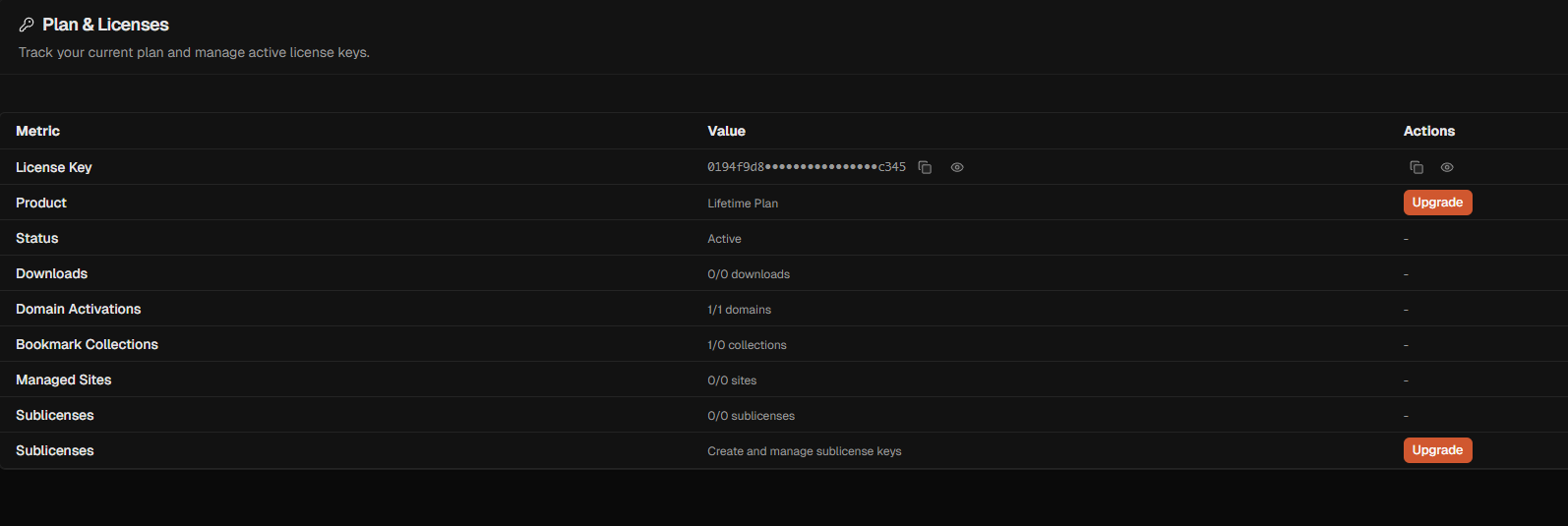Toggle eye icon in Actions column
The height and width of the screenshot is (526, 1568).
point(1447,167)
